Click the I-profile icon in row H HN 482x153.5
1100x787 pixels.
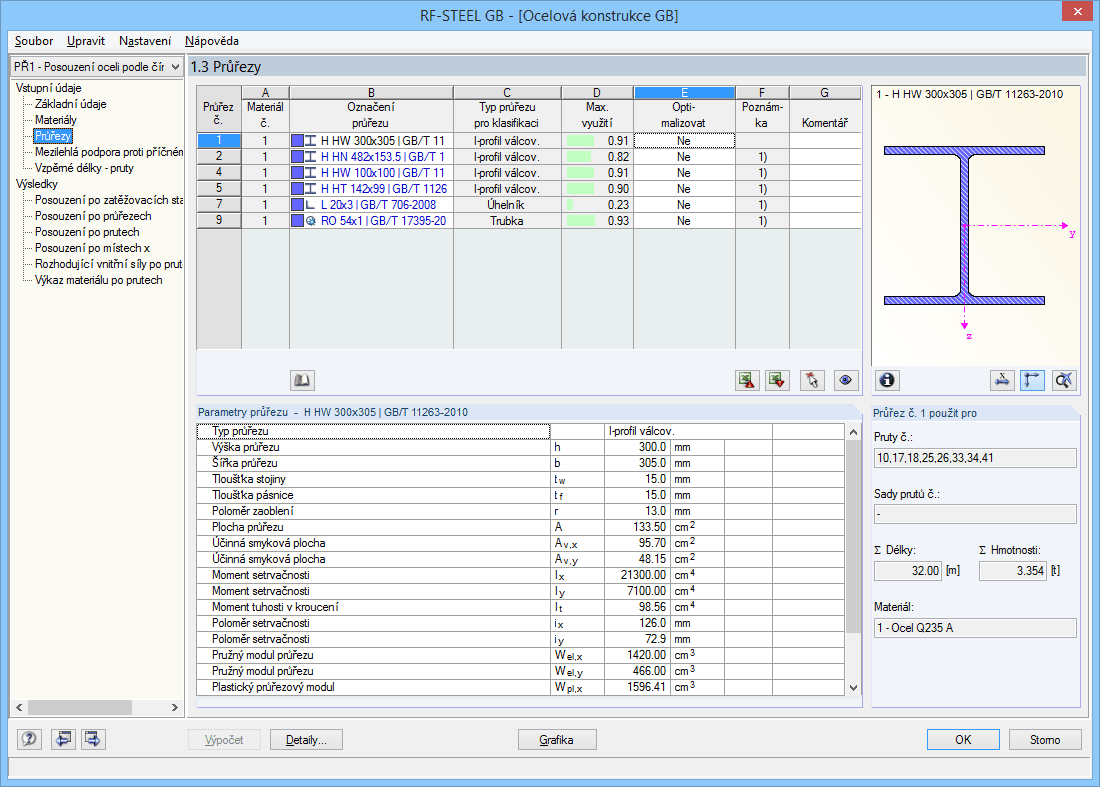311,157
